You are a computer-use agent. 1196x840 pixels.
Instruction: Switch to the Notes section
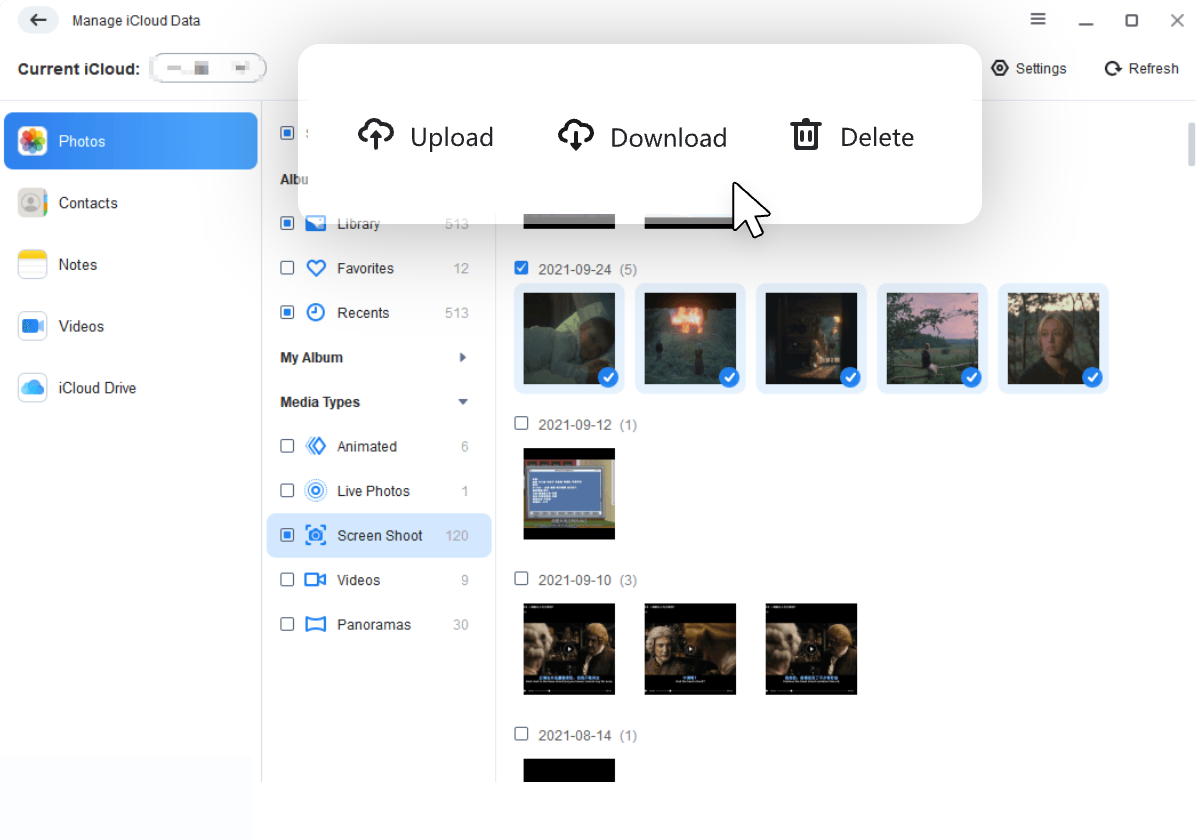[77, 265]
